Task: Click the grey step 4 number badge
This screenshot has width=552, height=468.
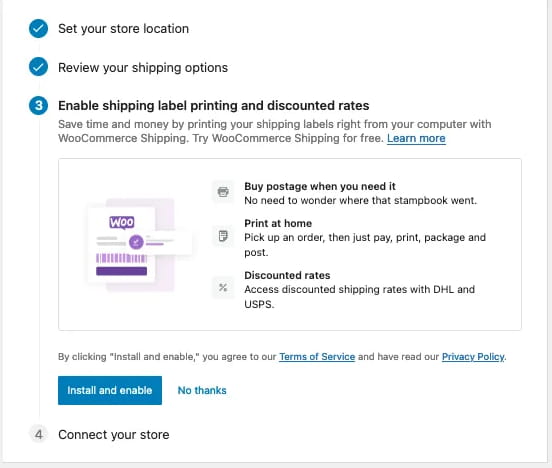Action: pyautogui.click(x=38, y=434)
